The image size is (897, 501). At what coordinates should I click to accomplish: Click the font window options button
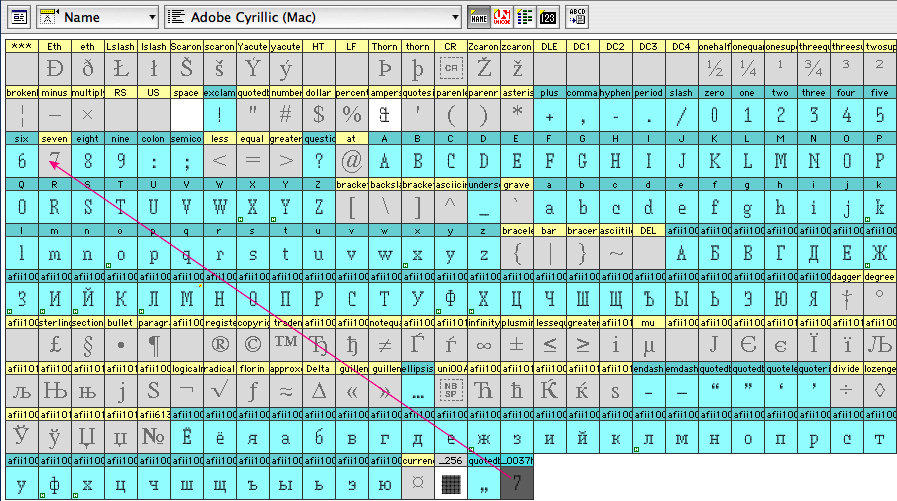tap(18, 17)
